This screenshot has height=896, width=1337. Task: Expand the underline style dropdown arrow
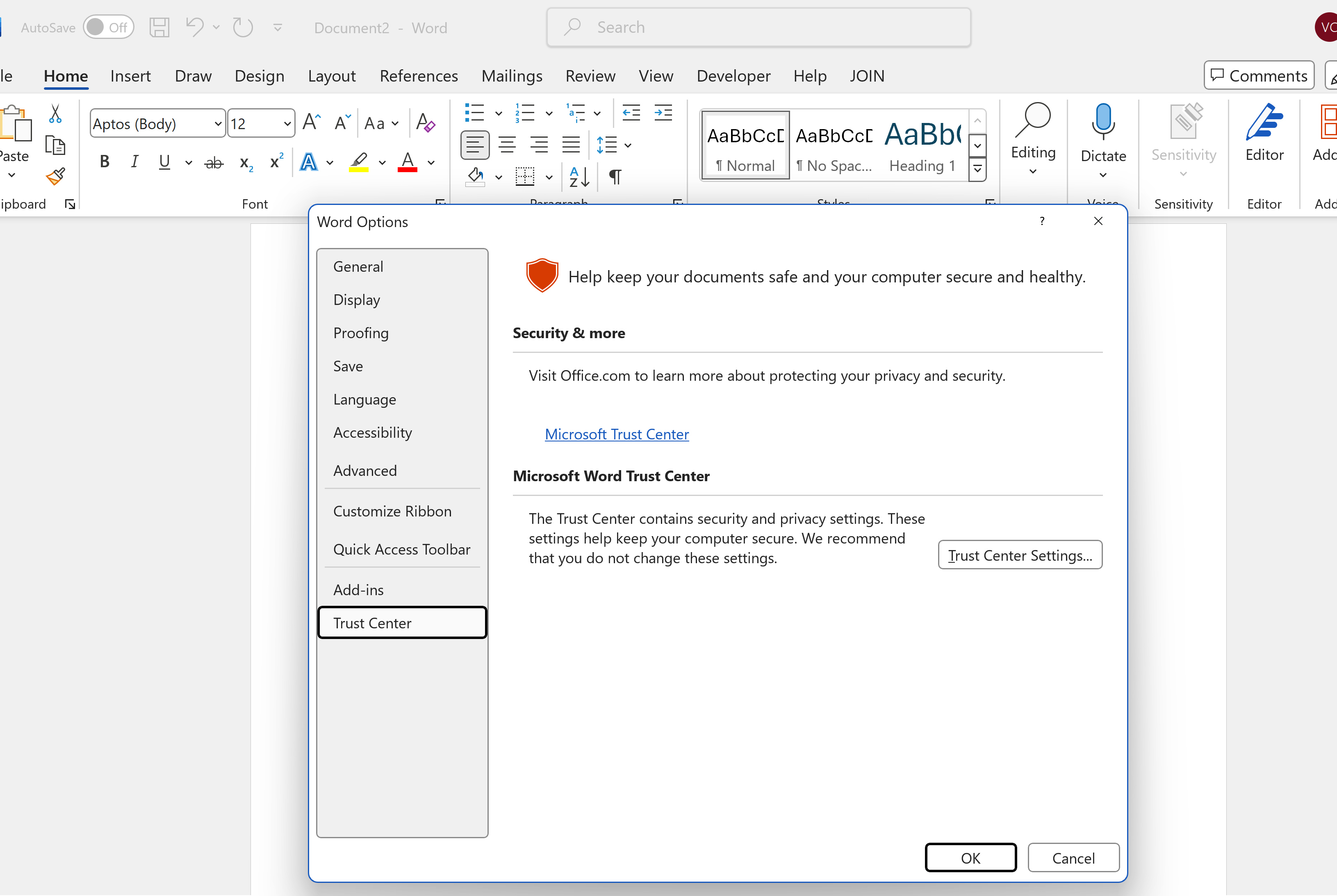tap(189, 163)
